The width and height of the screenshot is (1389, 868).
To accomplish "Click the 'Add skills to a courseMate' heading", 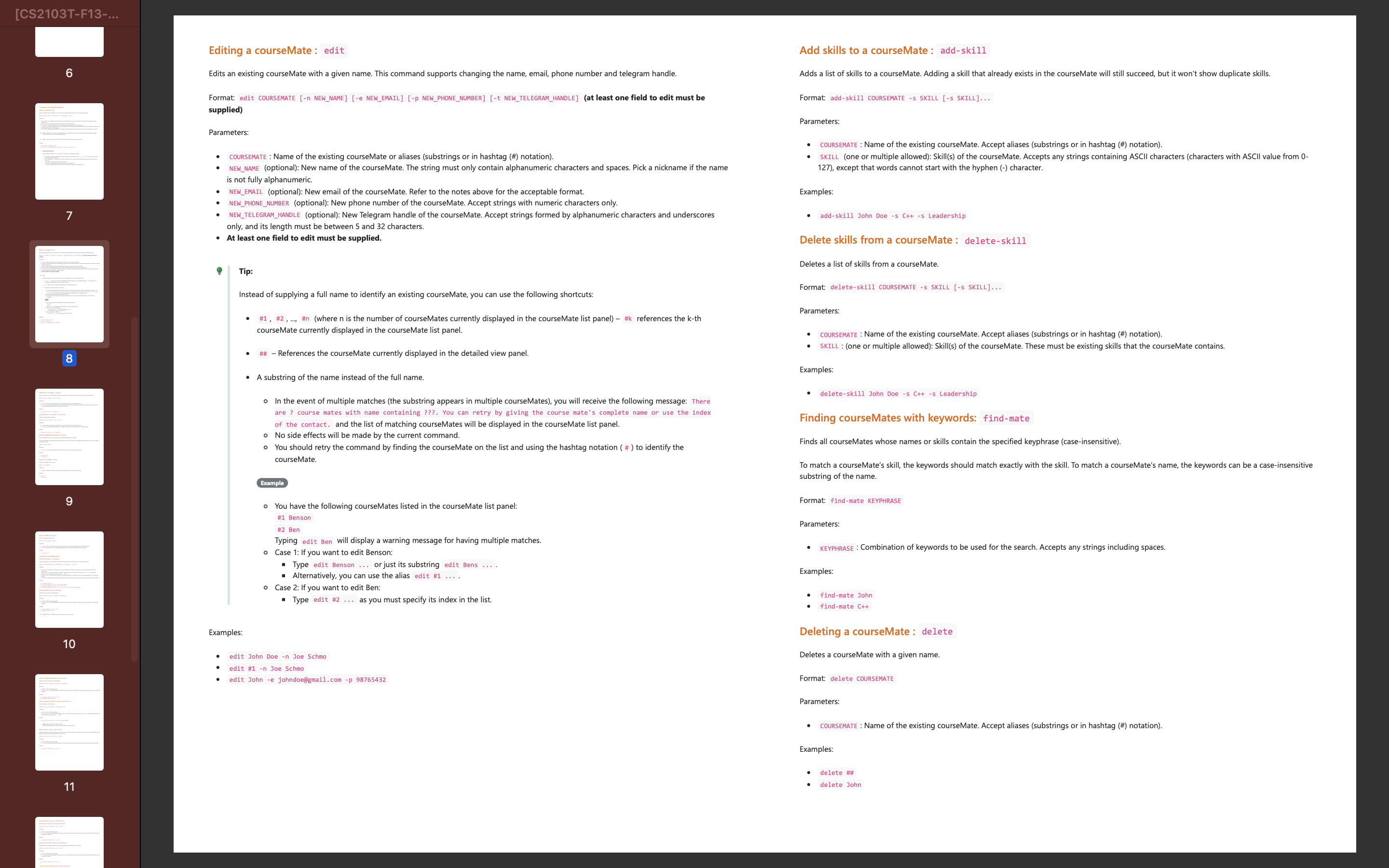I will click(x=866, y=51).
